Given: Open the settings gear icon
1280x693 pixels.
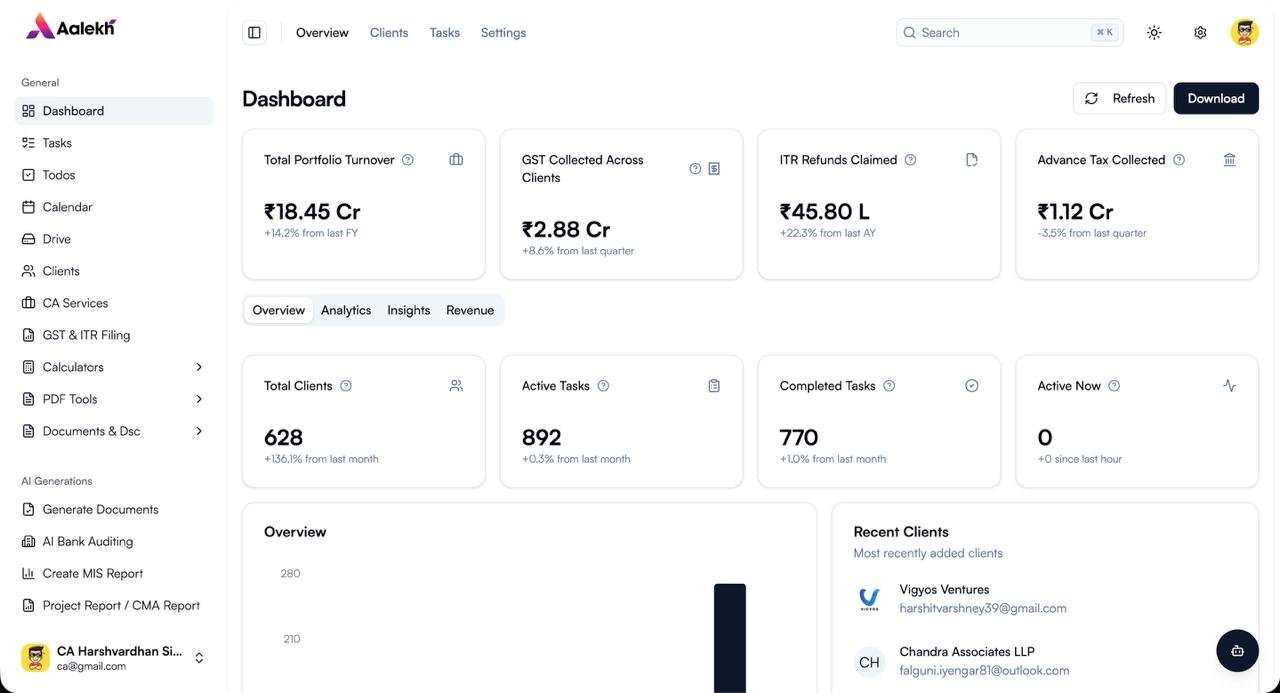Looking at the screenshot, I should [x=1200, y=33].
